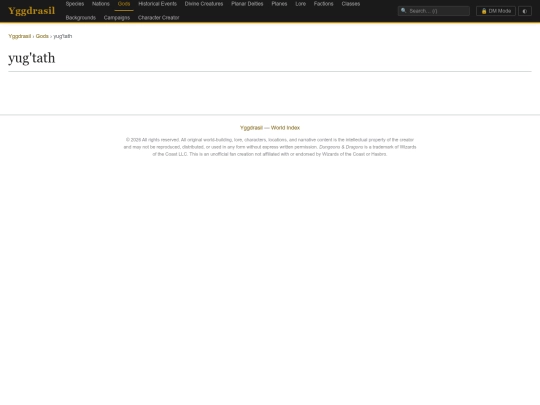Click the copyright notice text
The width and height of the screenshot is (540, 405).
pyautogui.click(x=270, y=147)
